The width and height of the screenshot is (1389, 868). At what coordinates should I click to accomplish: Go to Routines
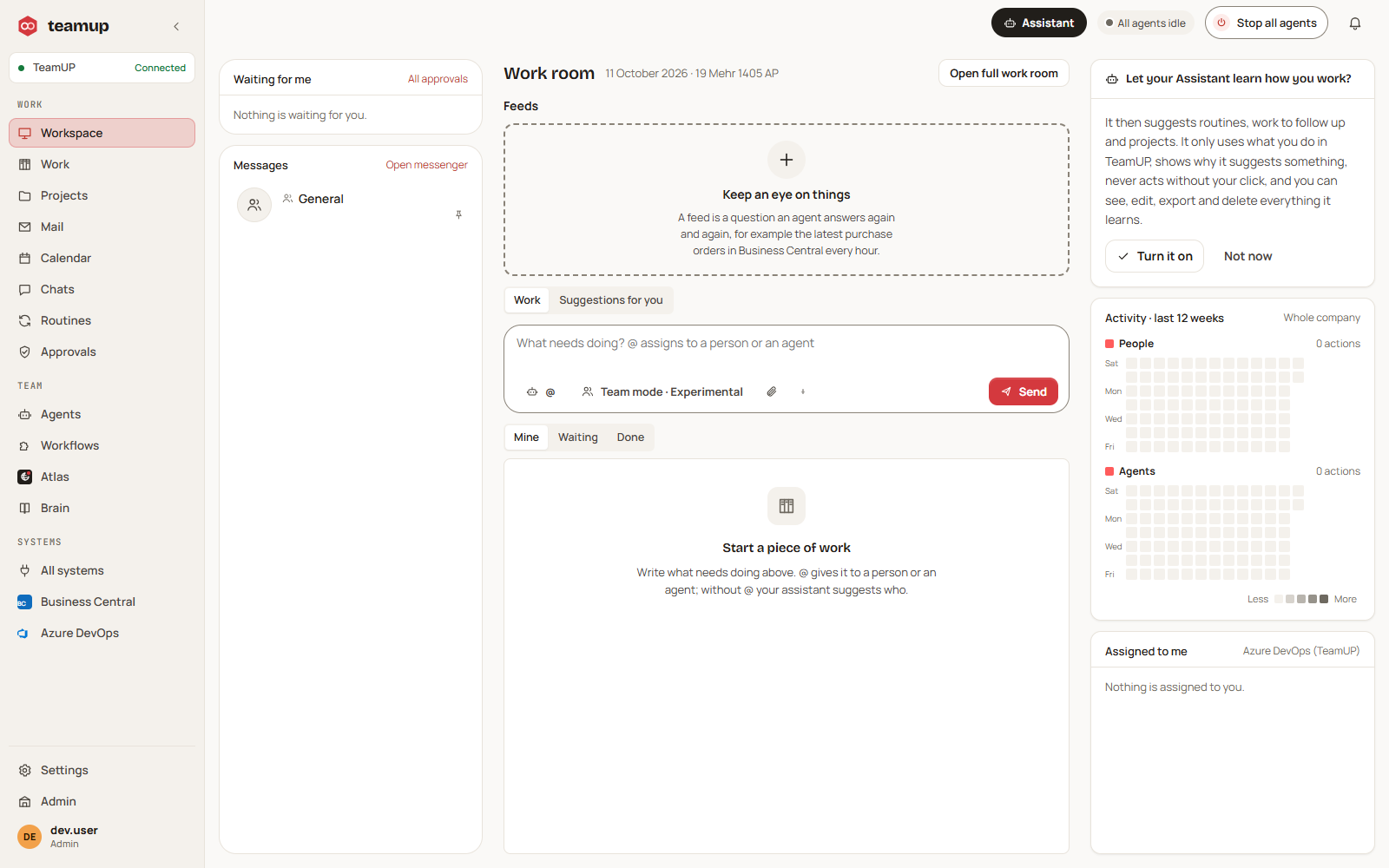pos(102,320)
